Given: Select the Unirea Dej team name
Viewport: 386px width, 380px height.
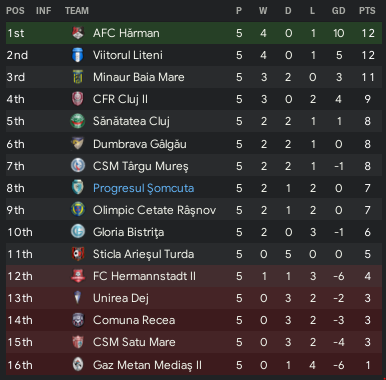Looking at the screenshot, I should [x=121, y=298].
